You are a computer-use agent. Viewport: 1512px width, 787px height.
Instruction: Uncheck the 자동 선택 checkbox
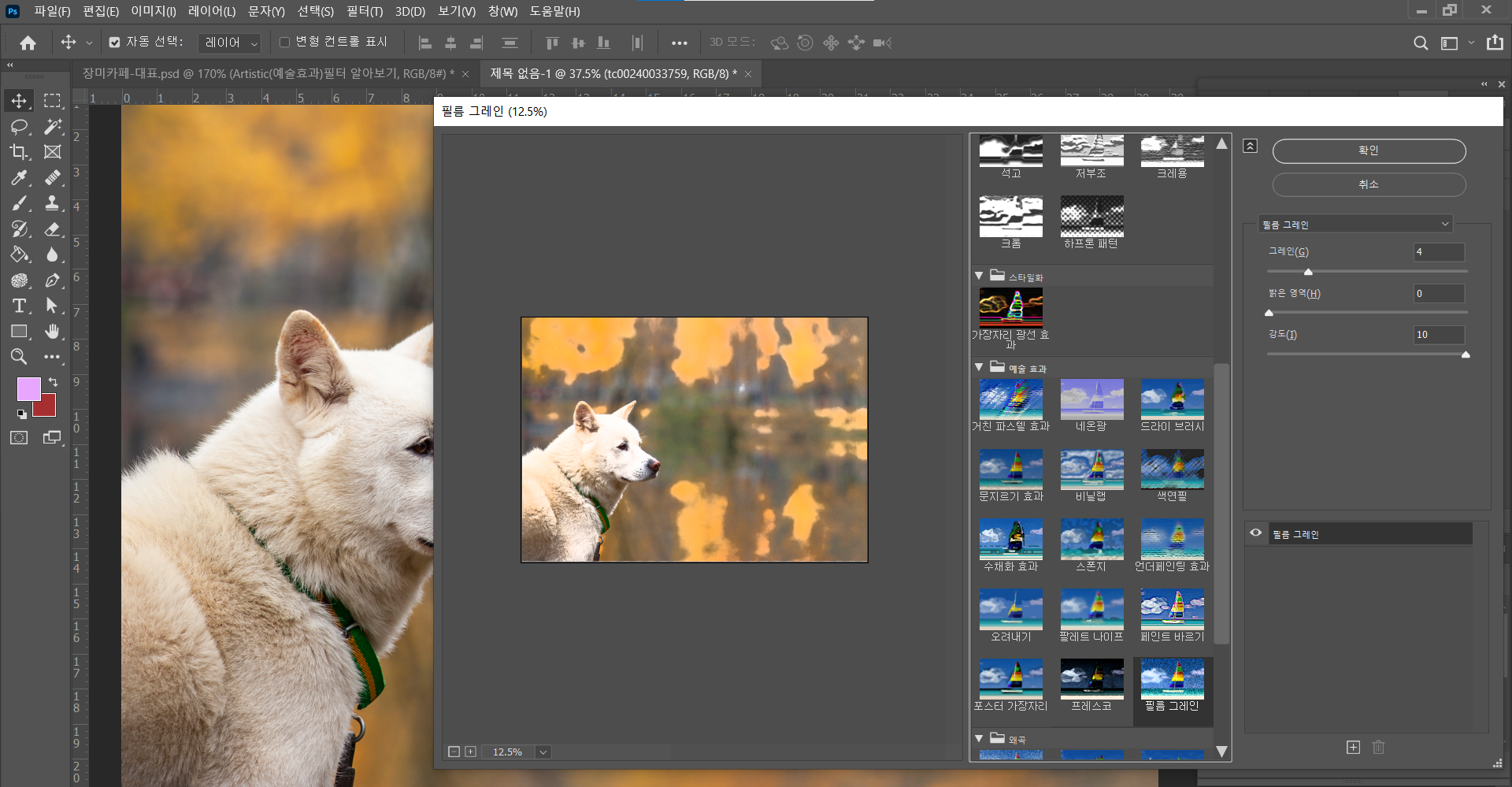click(x=115, y=43)
